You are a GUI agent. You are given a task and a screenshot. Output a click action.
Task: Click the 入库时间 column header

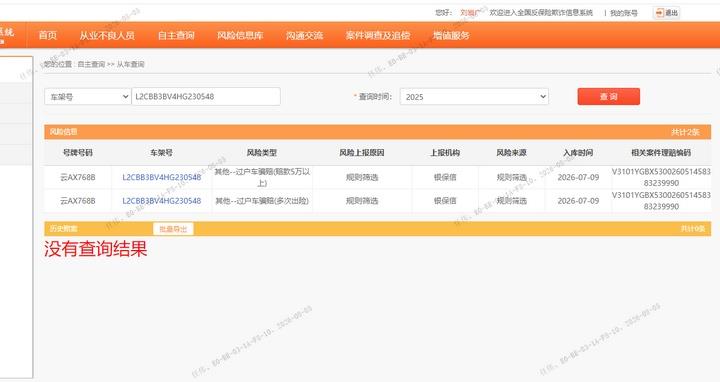tap(578, 152)
